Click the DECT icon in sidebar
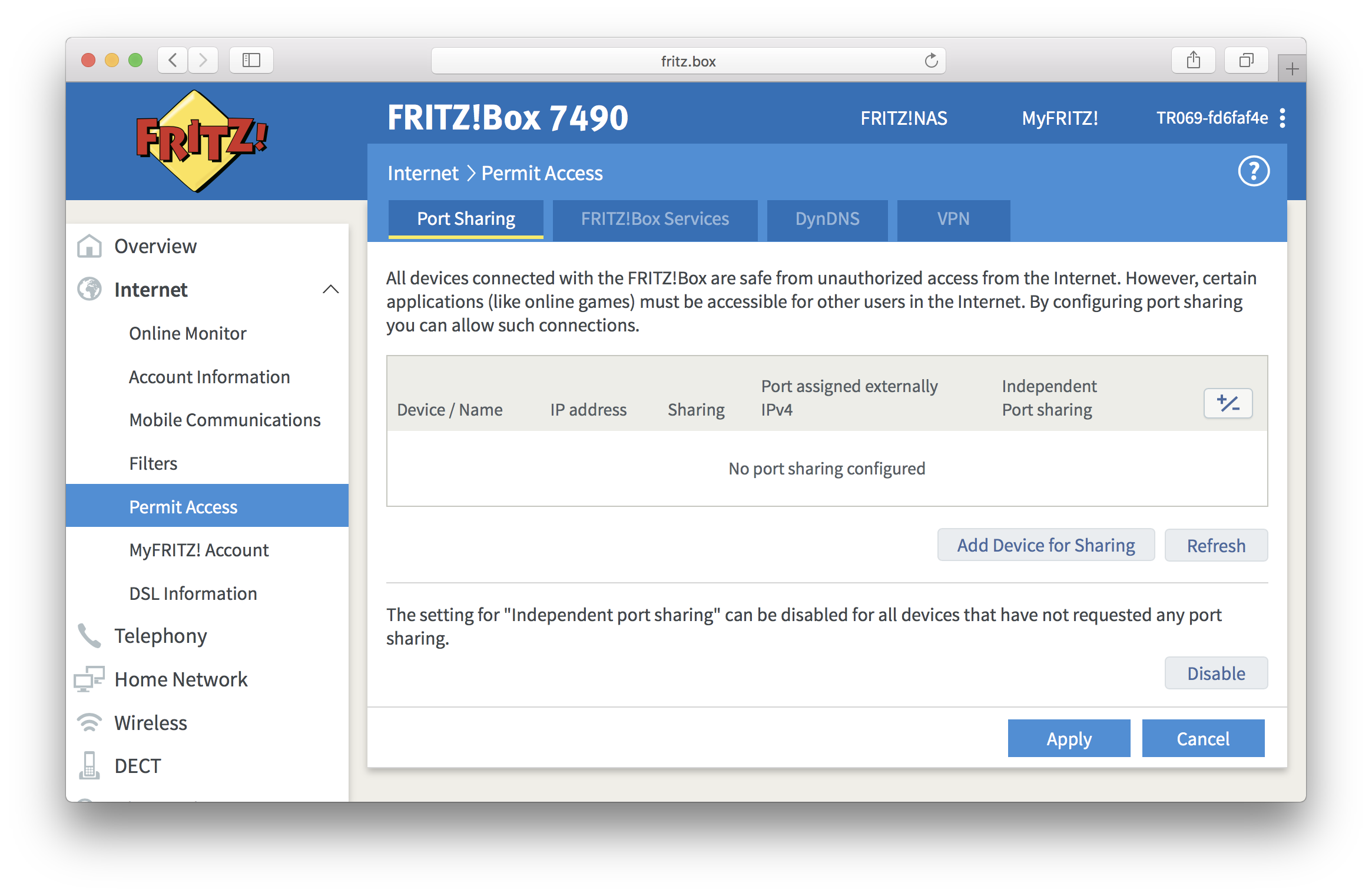The image size is (1372, 896). point(88,765)
